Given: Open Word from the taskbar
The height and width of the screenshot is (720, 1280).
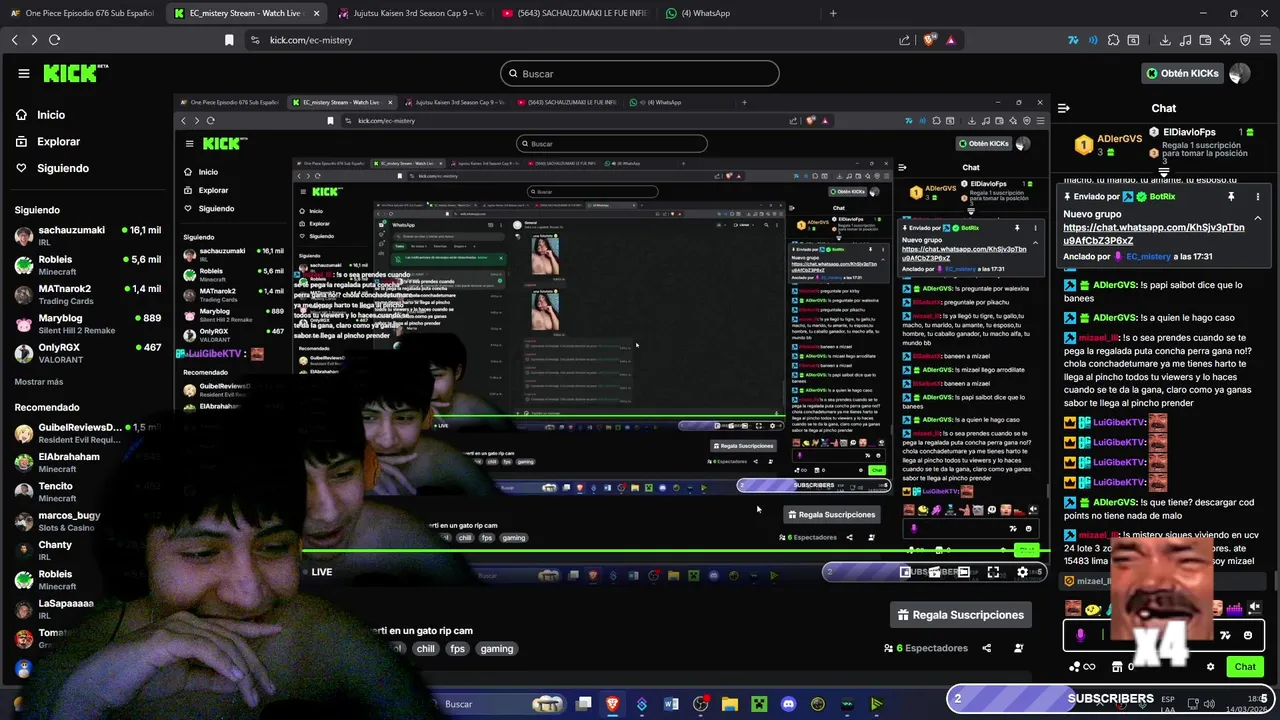Looking at the screenshot, I should click(x=671, y=704).
